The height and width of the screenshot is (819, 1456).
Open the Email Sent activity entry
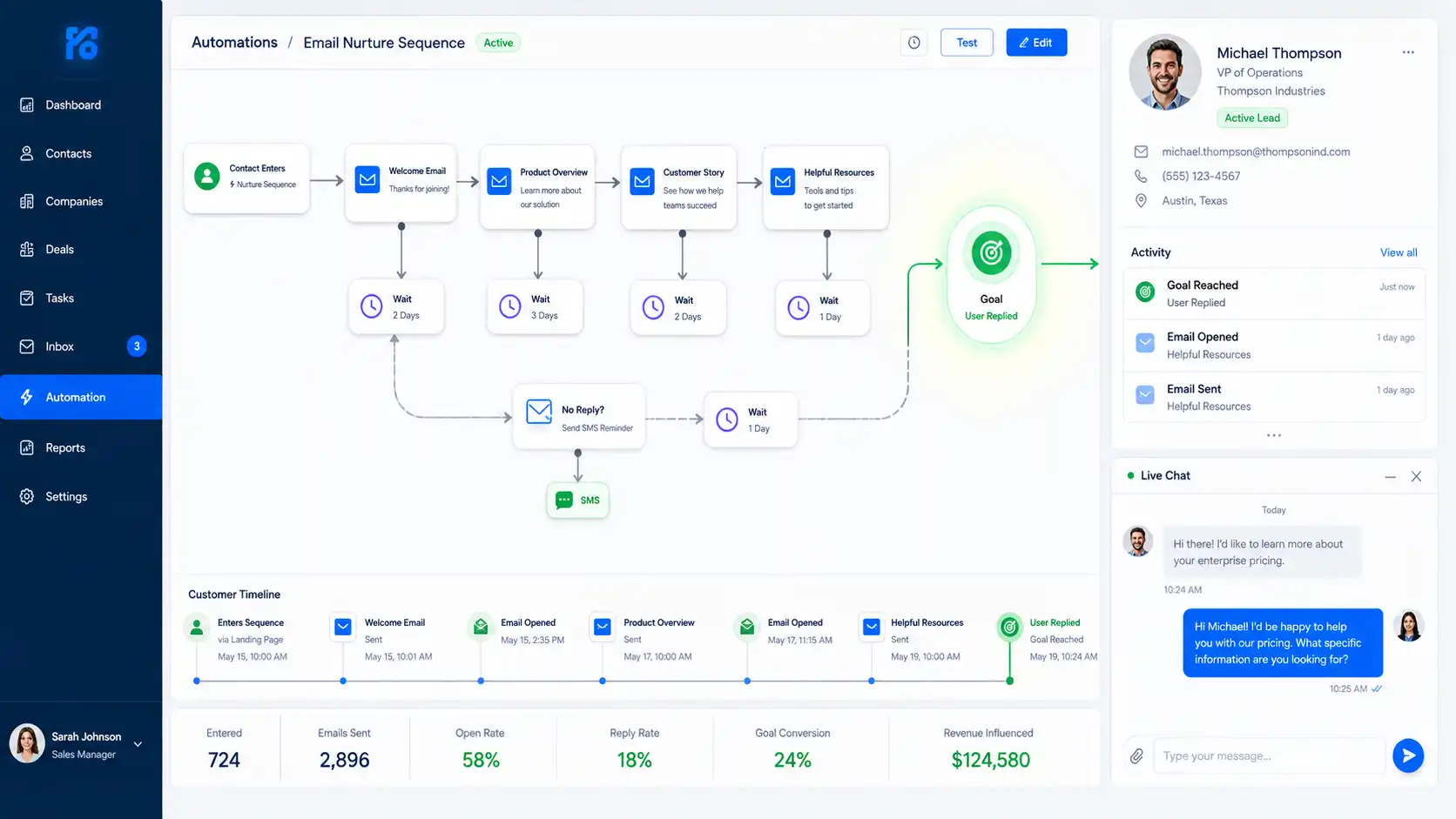1274,397
